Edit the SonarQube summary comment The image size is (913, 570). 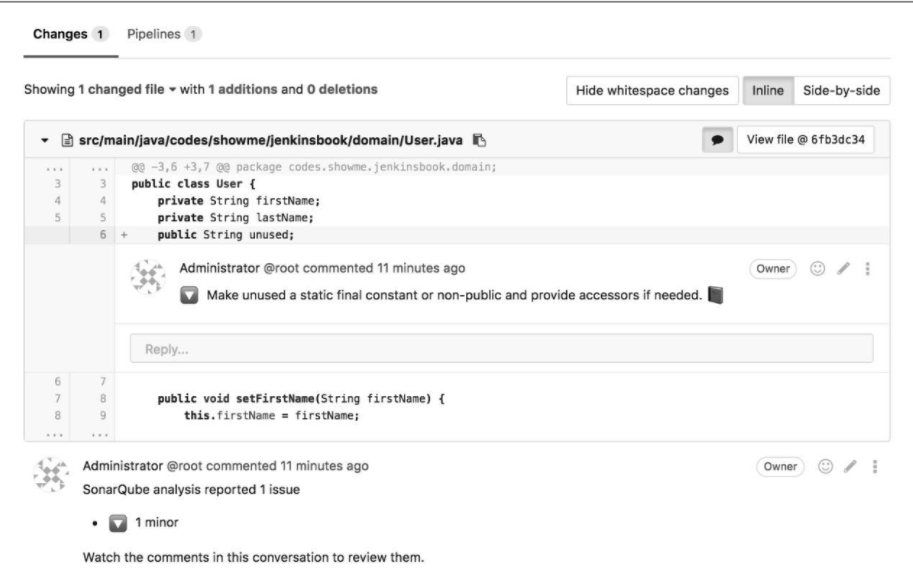pos(850,466)
